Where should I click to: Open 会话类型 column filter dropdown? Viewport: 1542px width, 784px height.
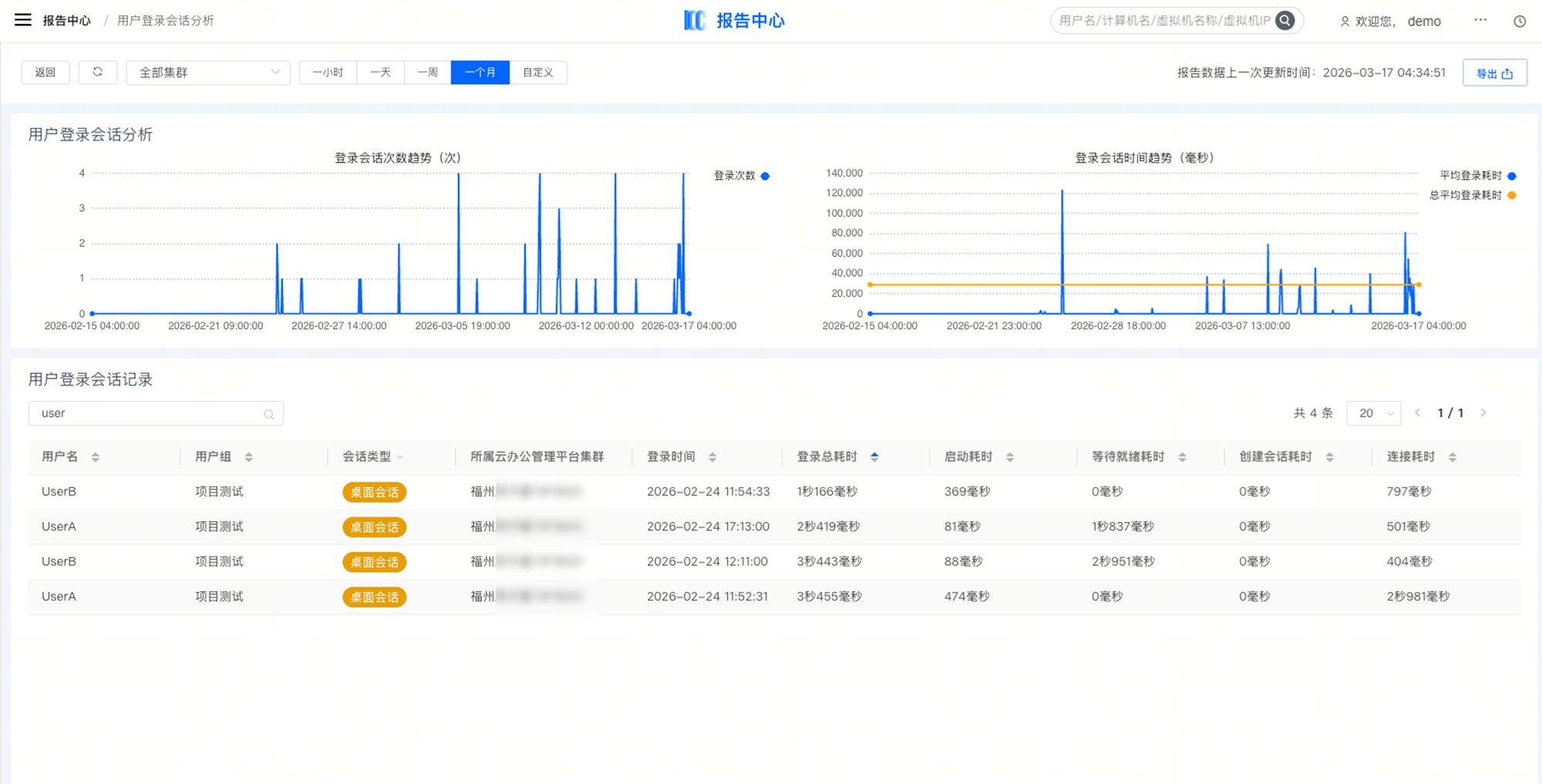pyautogui.click(x=400, y=457)
